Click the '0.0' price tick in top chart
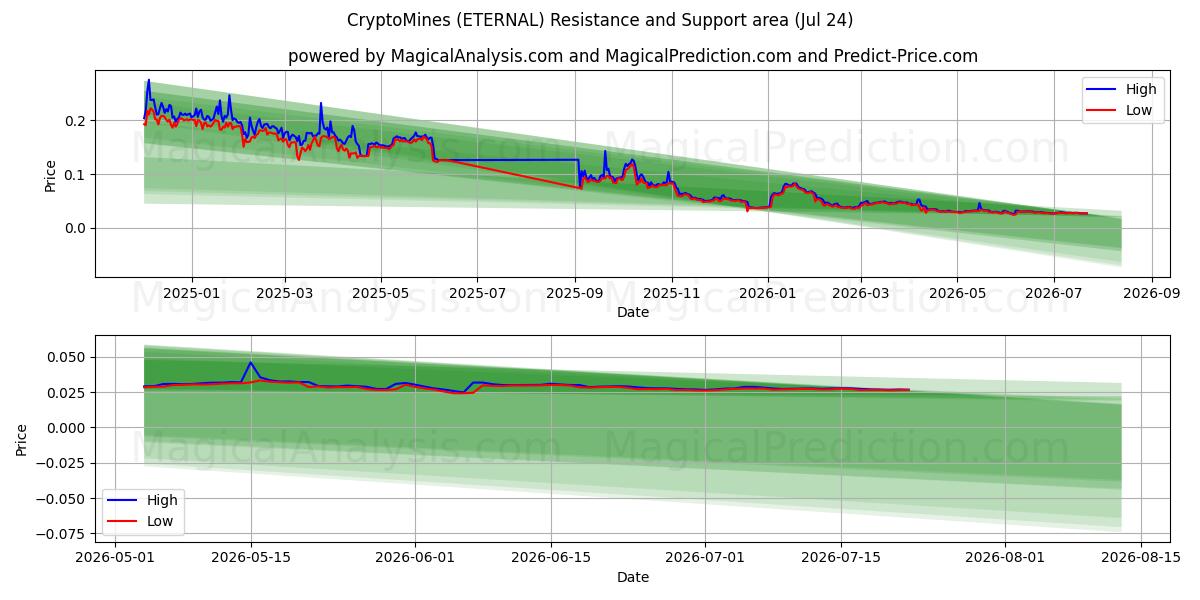This screenshot has height=600, width=1200. coord(76,228)
